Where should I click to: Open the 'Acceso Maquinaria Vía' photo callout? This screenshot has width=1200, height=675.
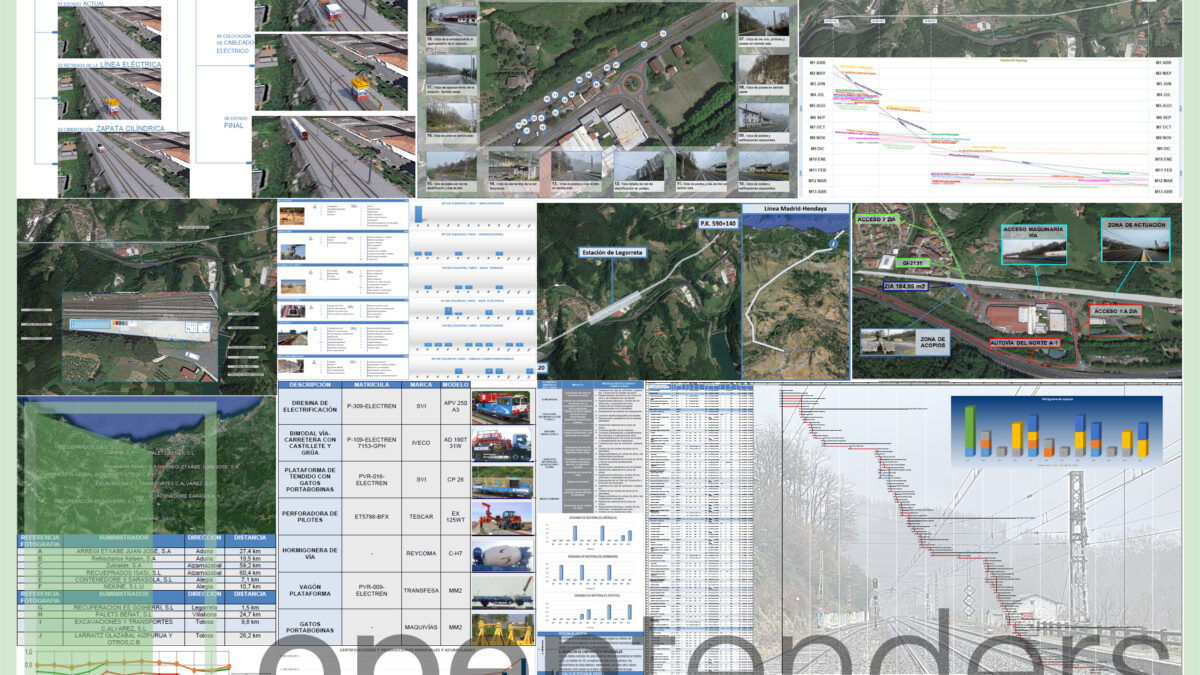tap(1033, 244)
